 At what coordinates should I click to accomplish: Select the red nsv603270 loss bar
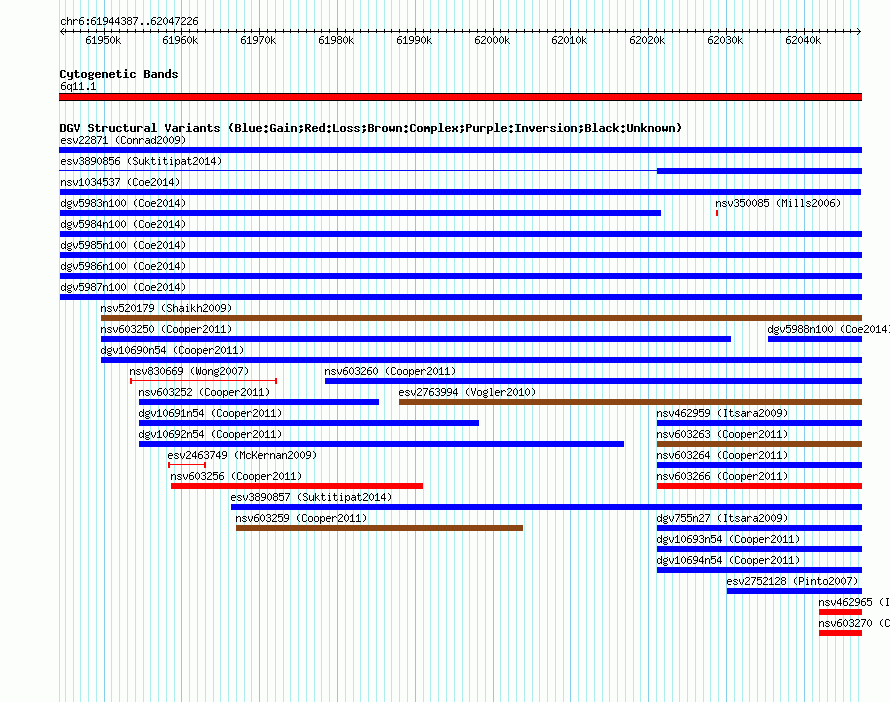coord(841,633)
